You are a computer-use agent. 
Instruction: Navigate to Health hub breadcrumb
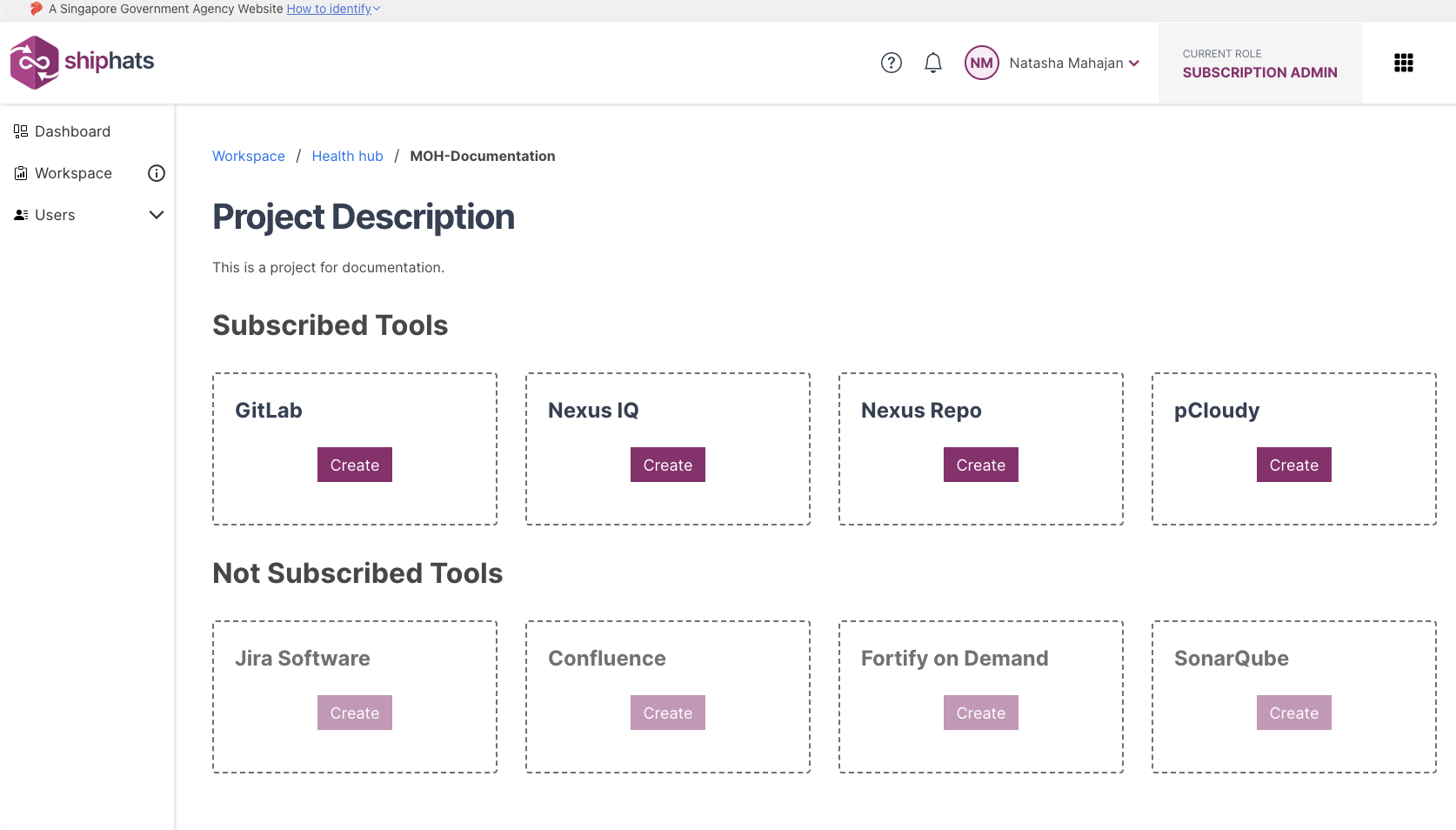point(347,156)
